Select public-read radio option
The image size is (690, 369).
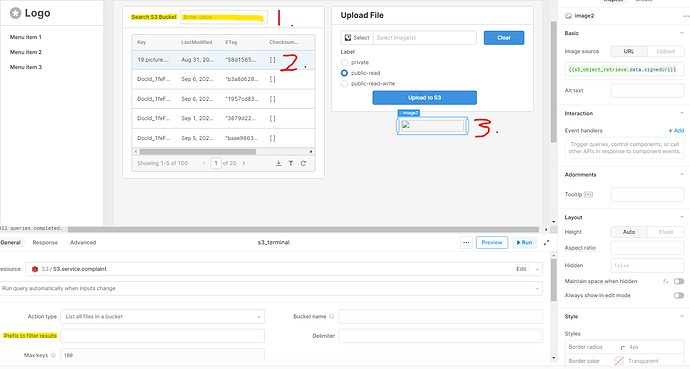click(344, 73)
